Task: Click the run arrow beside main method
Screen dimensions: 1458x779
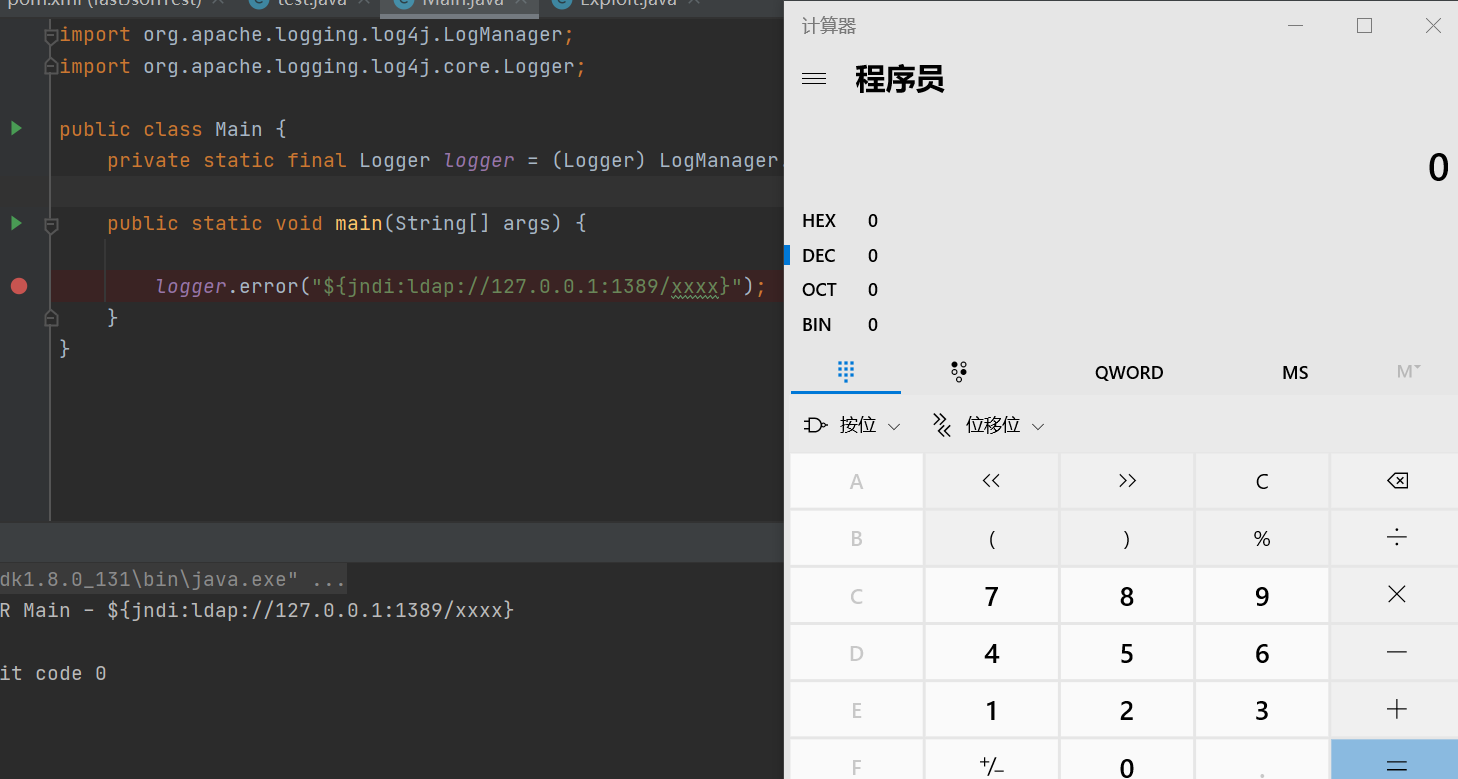Action: (16, 222)
